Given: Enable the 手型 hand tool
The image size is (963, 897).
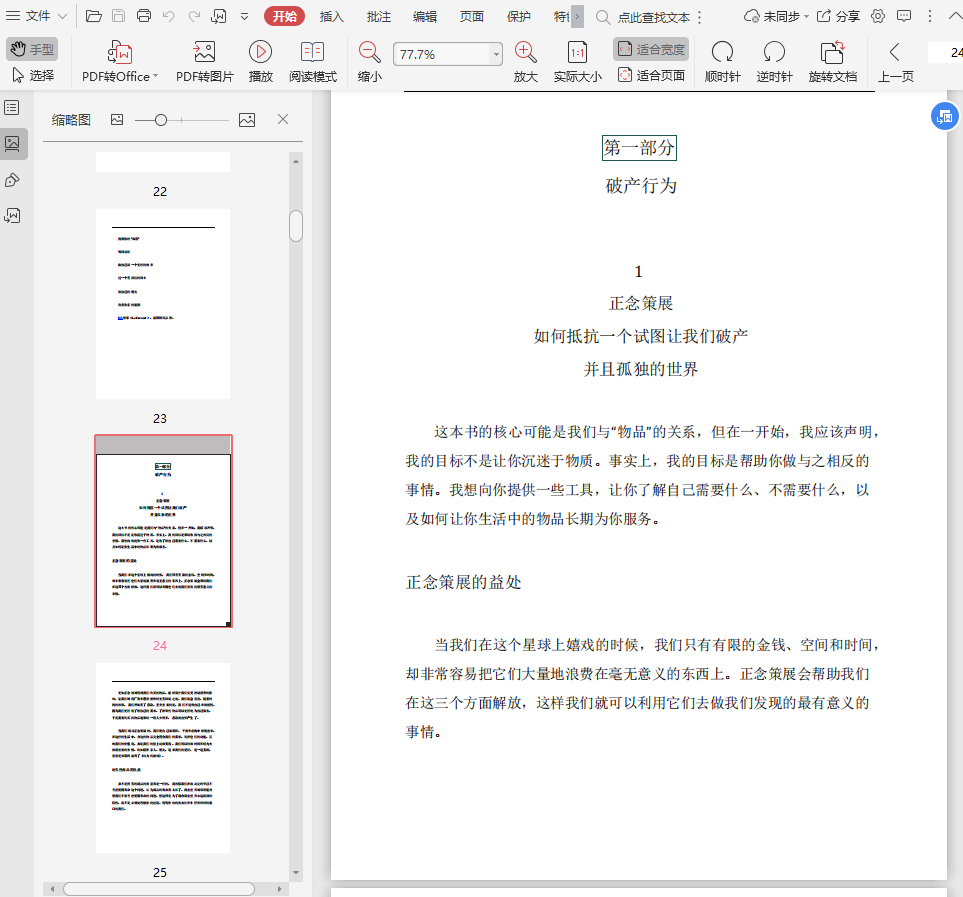Looking at the screenshot, I should [x=31, y=49].
